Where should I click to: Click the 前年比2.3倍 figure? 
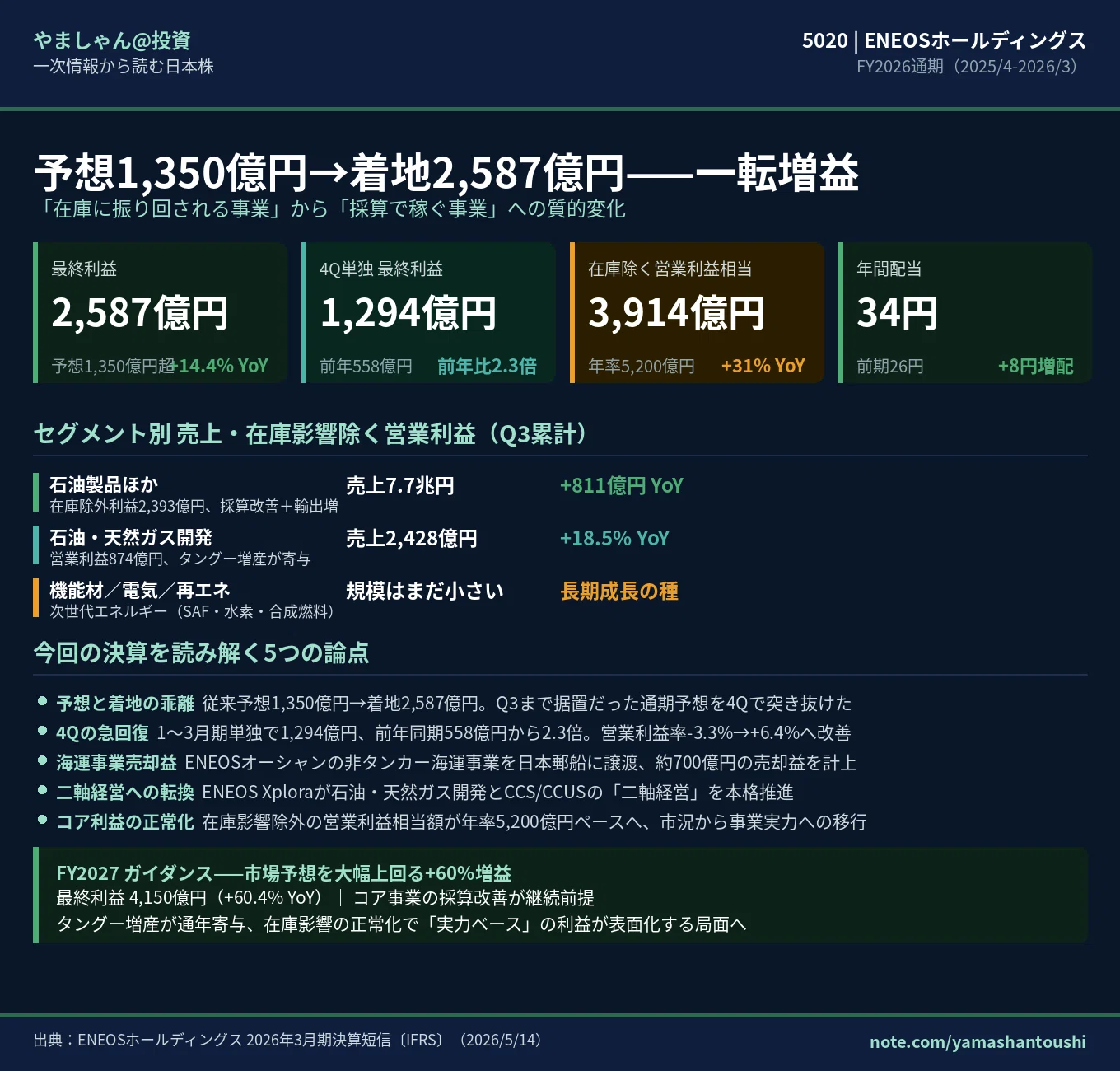pyautogui.click(x=487, y=366)
